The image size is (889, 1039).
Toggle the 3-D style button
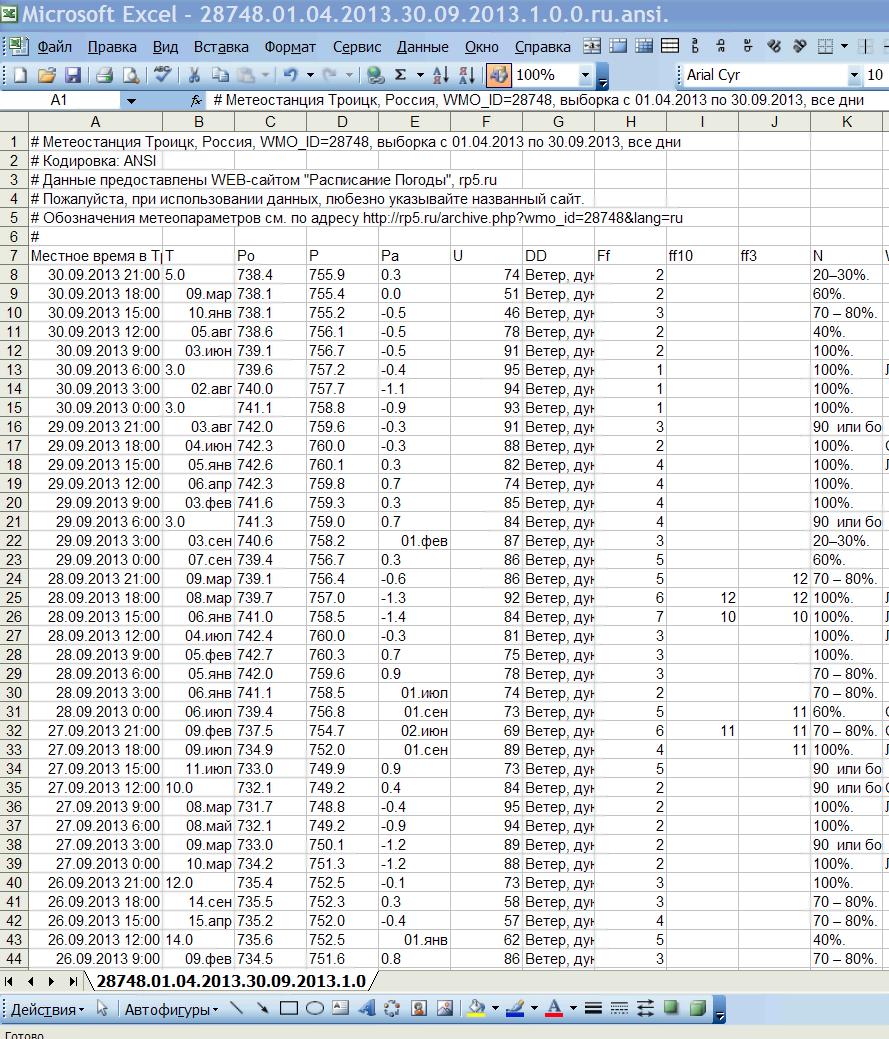point(697,1008)
